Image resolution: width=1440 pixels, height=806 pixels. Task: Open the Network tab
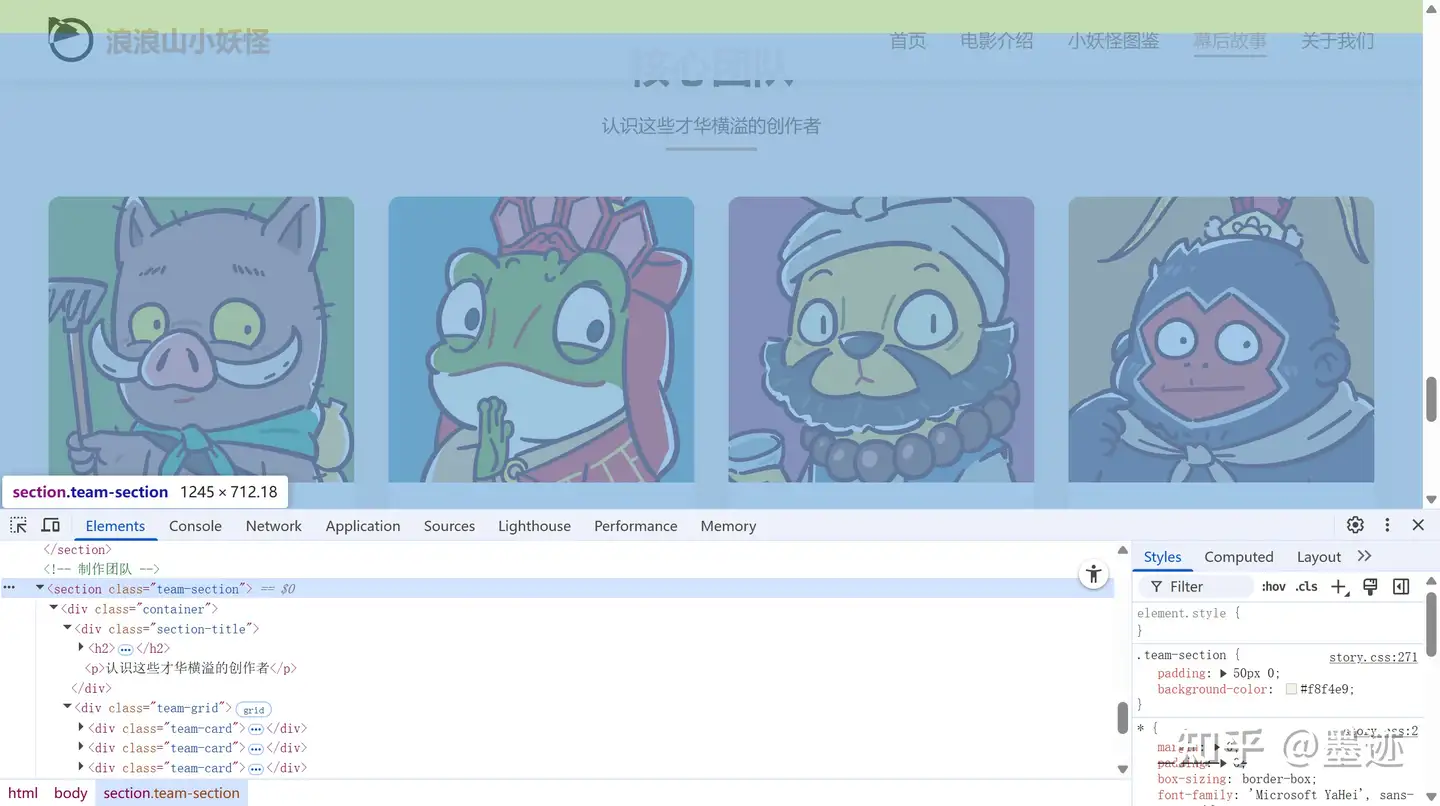pyautogui.click(x=273, y=526)
